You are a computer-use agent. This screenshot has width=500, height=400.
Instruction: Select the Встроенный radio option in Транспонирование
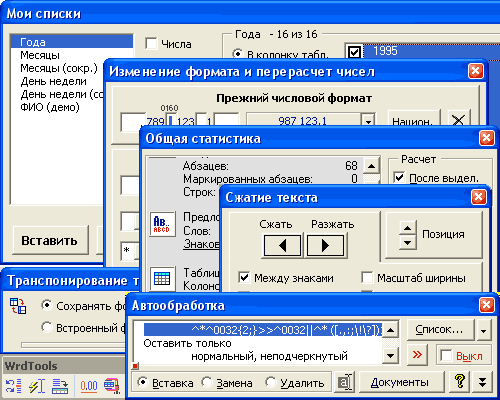(x=47, y=327)
